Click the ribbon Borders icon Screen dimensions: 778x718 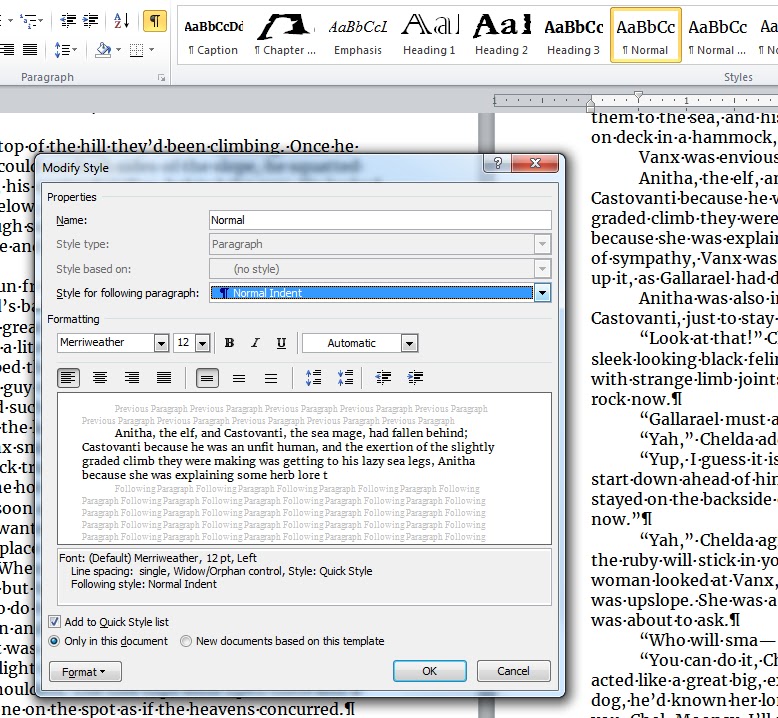136,50
